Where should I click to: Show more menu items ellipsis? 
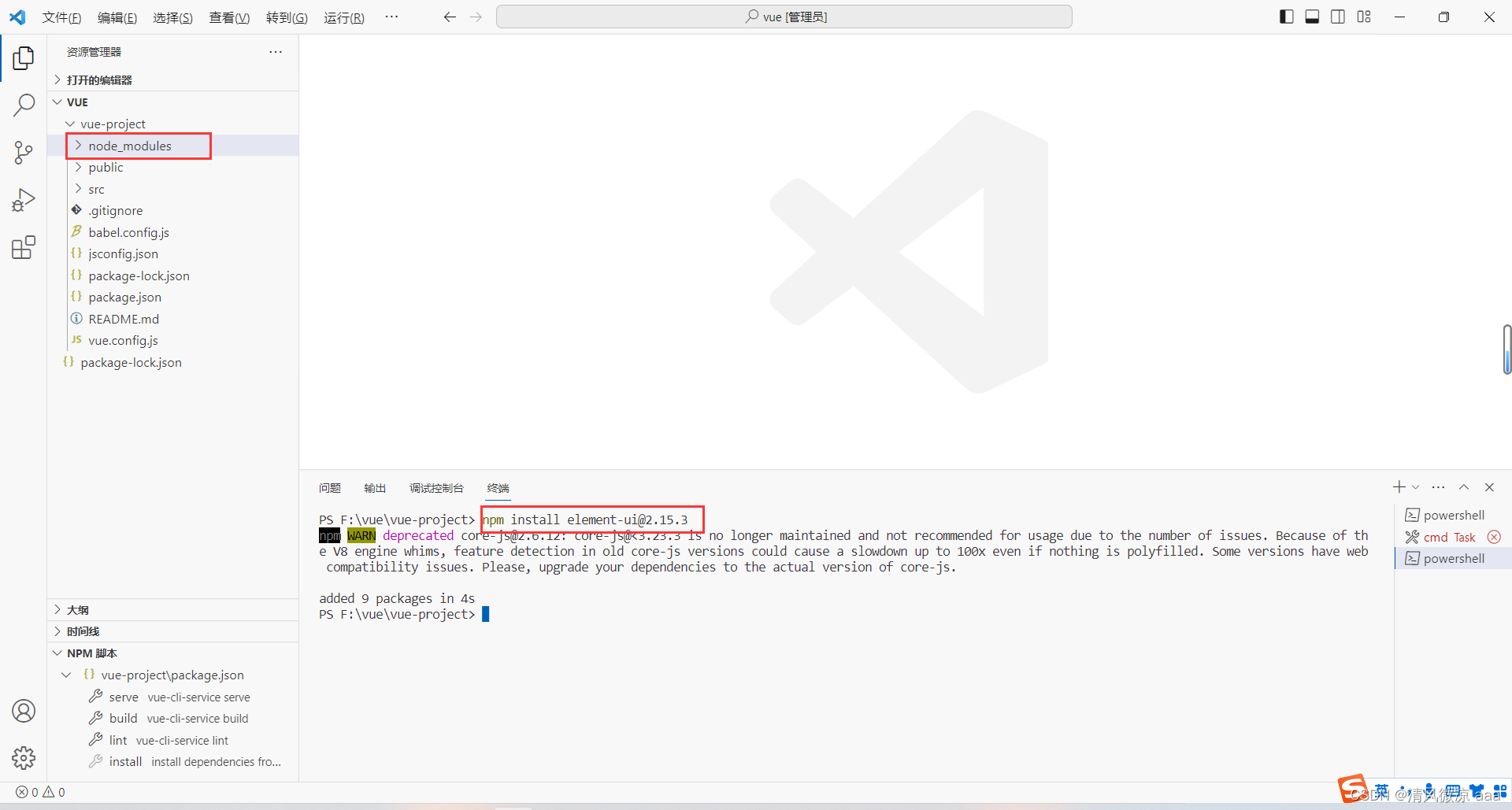pos(391,17)
